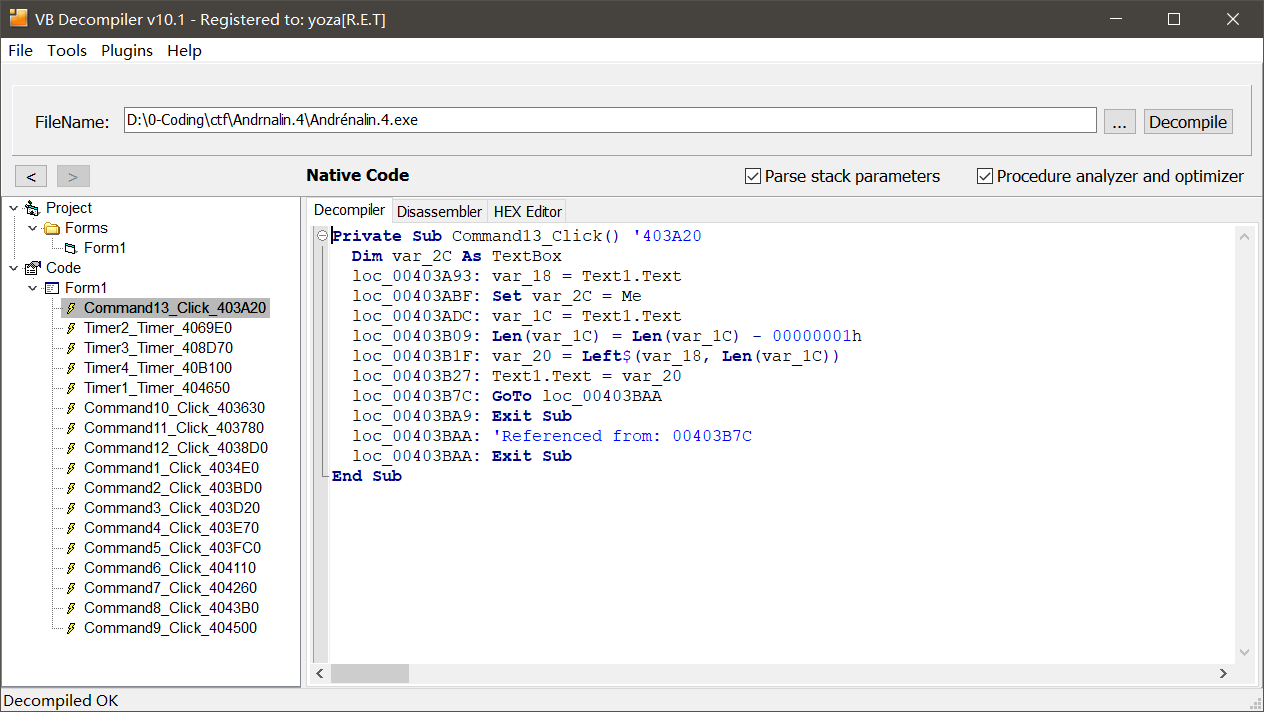Click the code pane right scroll arrow
The height and width of the screenshot is (712, 1264).
pos(1223,674)
